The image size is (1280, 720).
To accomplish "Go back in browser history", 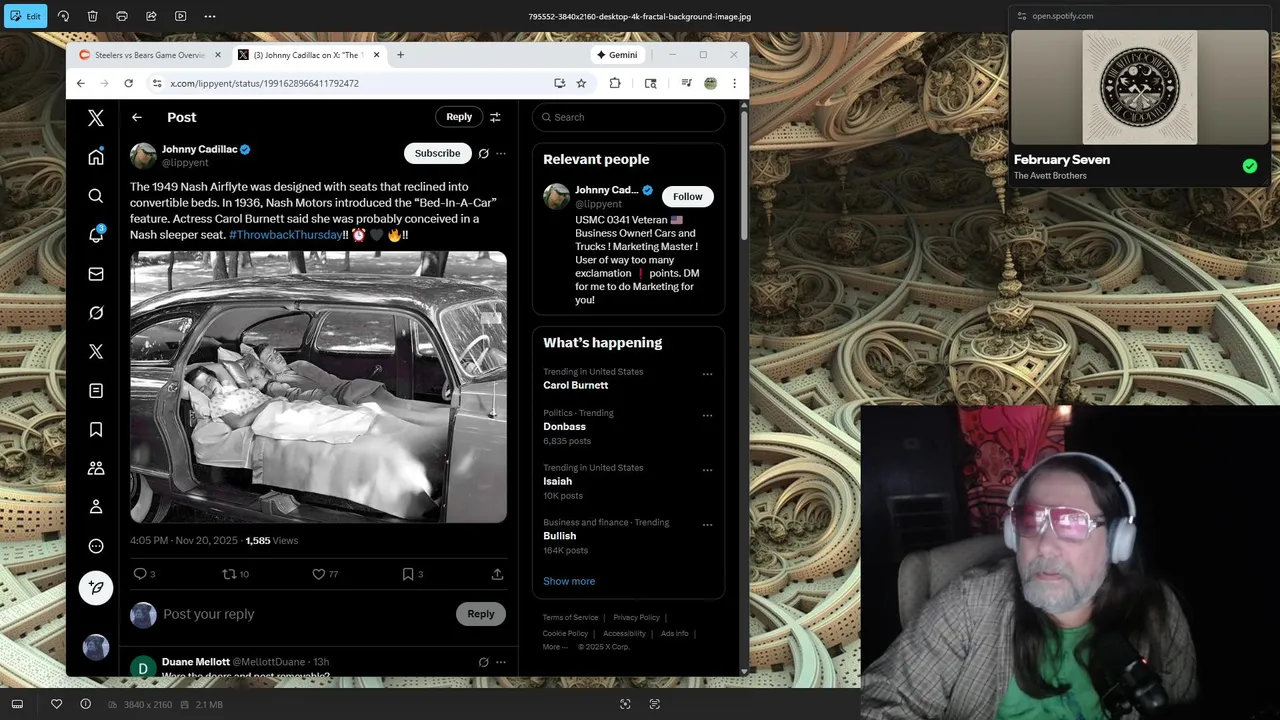I will pyautogui.click(x=81, y=83).
